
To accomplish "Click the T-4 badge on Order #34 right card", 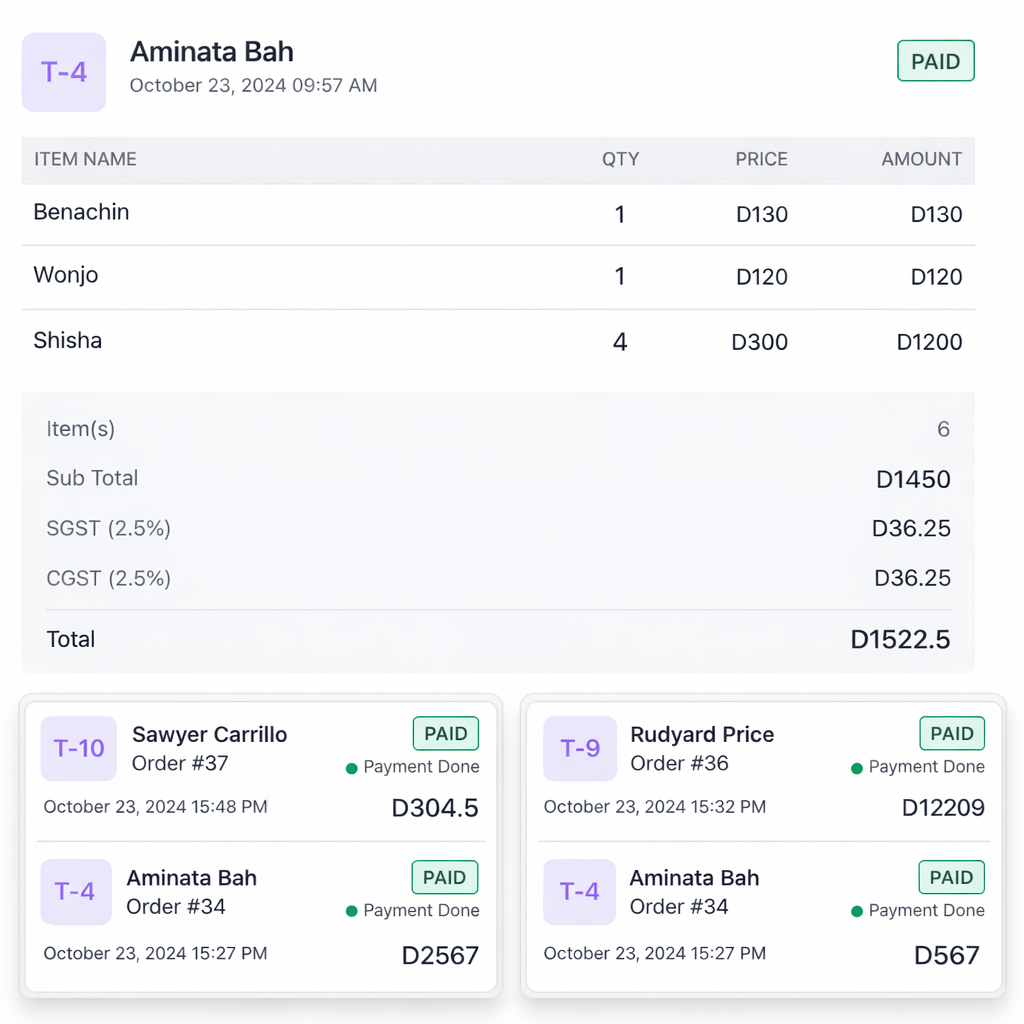I will point(581,892).
